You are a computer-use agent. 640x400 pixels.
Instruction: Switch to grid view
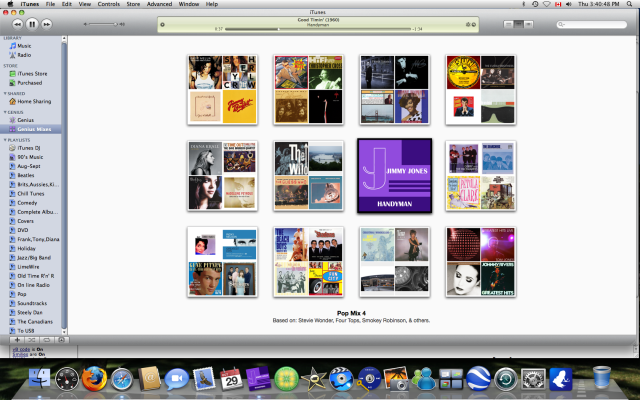[518, 24]
